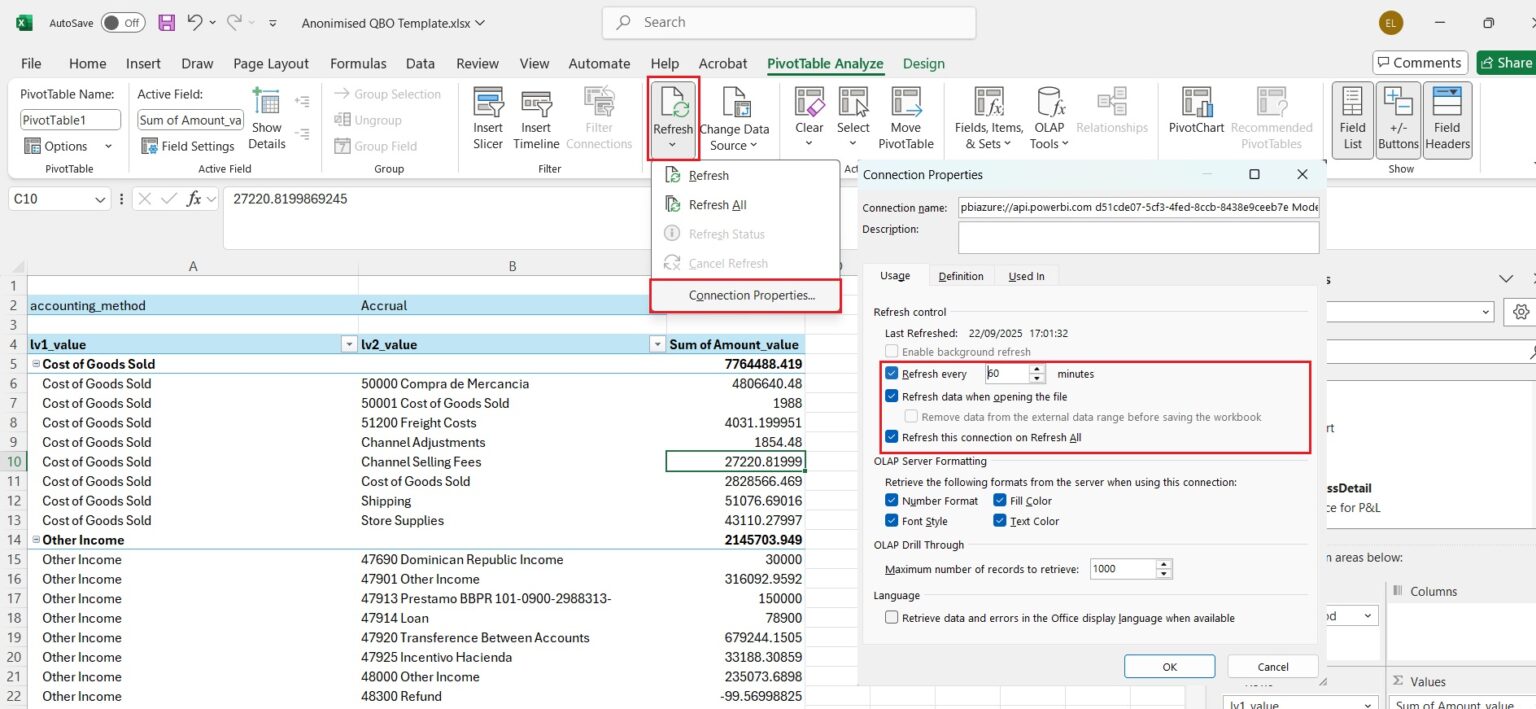Open Customize Quick Access Toolbar dropdown
Viewport: 1536px width, 709px height.
pos(275,22)
